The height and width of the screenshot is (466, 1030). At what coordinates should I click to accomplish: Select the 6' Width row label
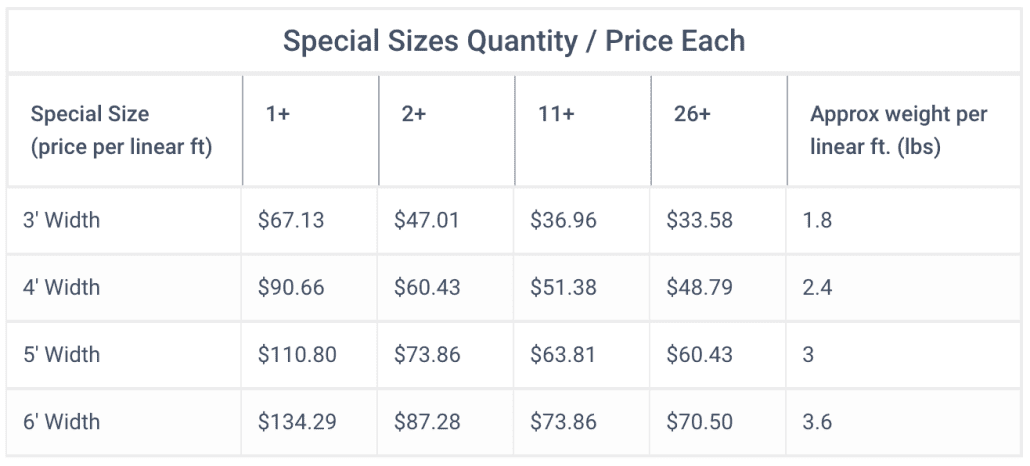[x=62, y=421]
